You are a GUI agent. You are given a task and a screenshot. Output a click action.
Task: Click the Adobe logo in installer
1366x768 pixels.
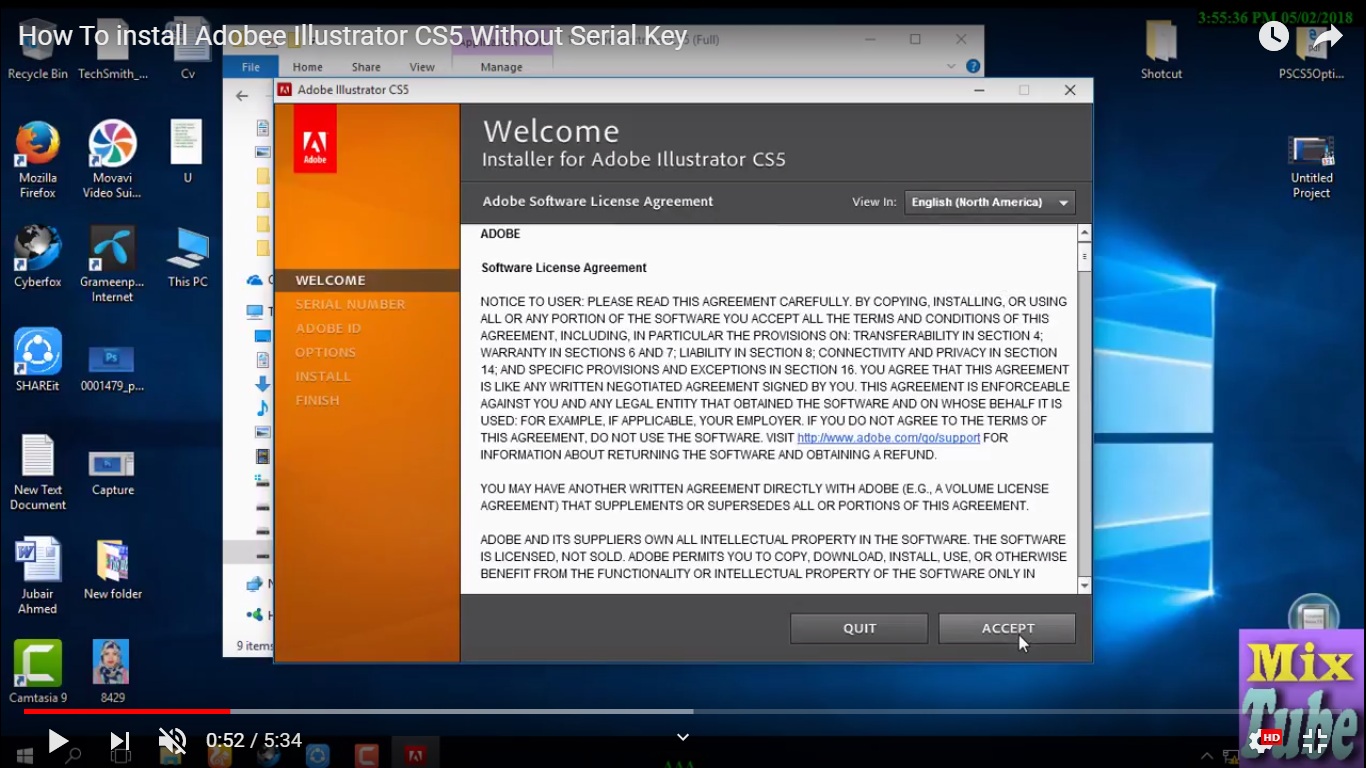click(x=315, y=139)
